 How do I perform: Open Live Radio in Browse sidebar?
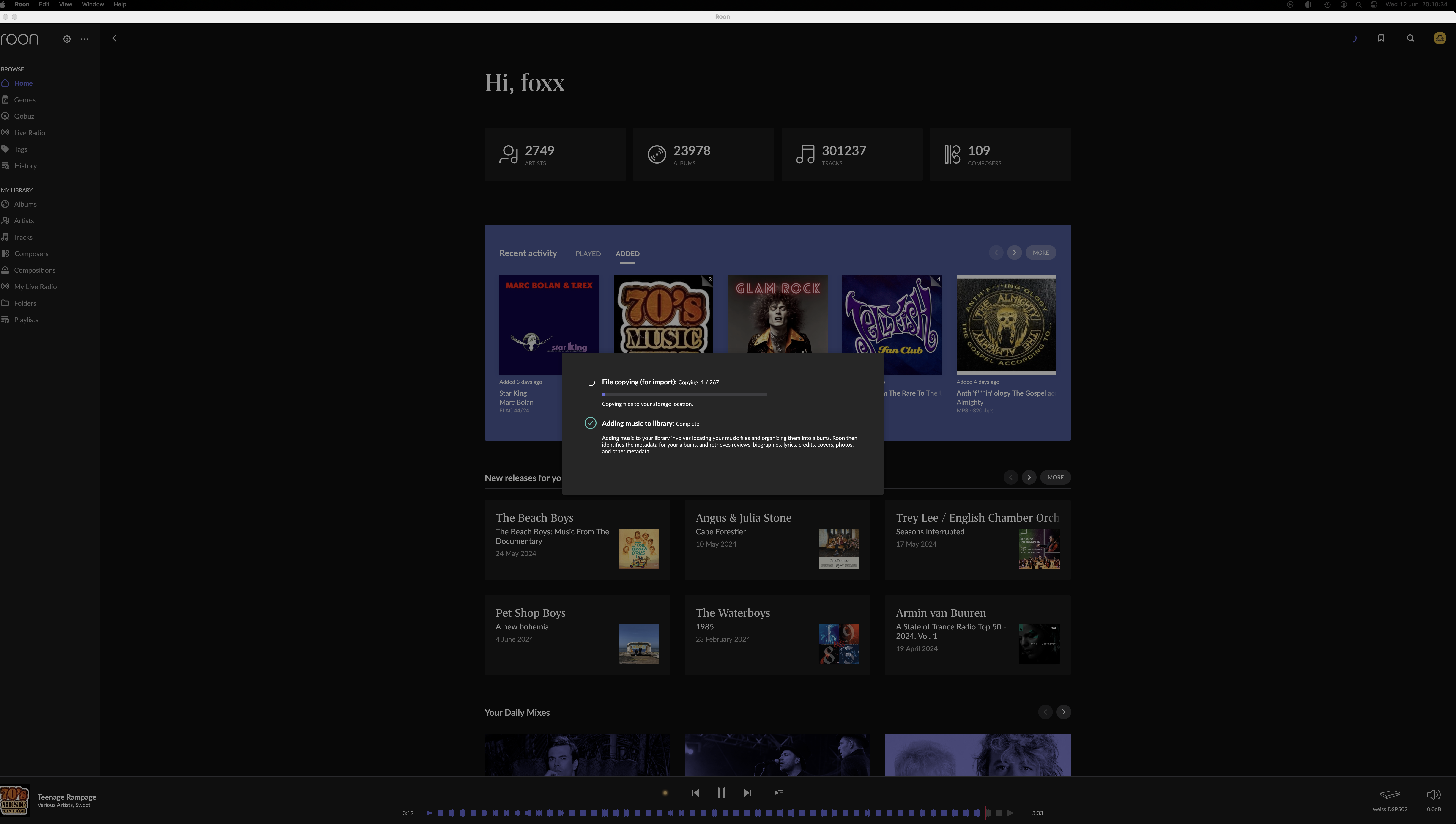pyautogui.click(x=29, y=132)
